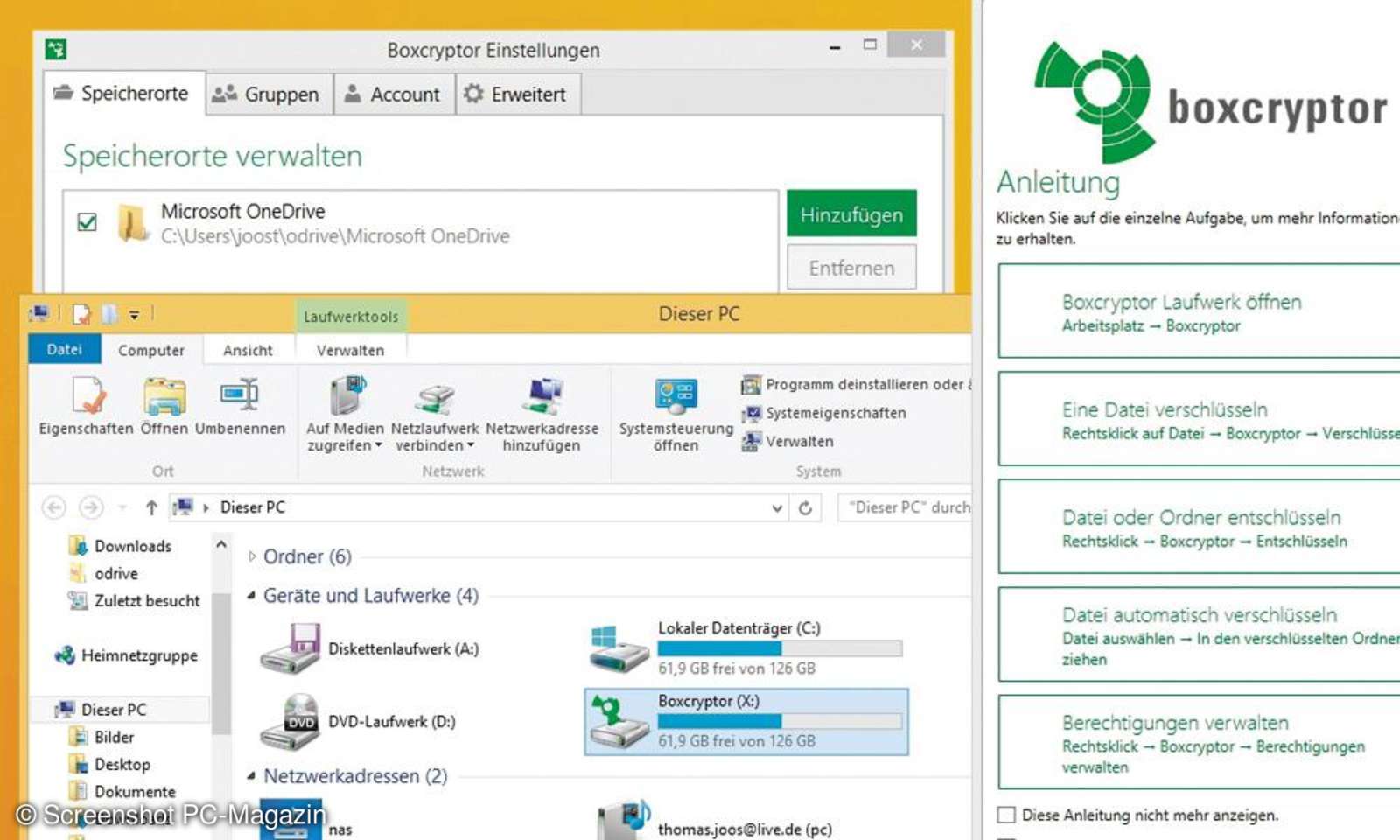Enable 'Diese Anleitung nicht mehr anzeigen'
The height and width of the screenshot is (840, 1400).
click(1004, 814)
